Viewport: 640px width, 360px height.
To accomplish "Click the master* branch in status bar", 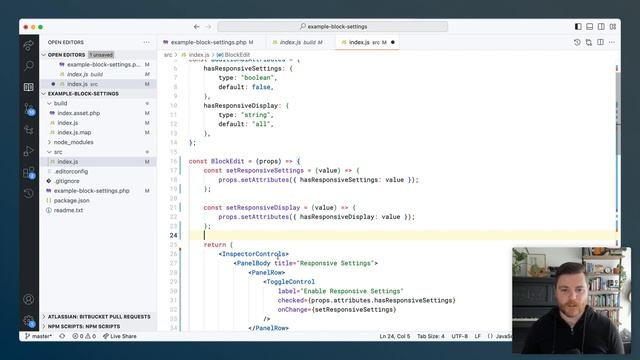I will (x=39, y=336).
